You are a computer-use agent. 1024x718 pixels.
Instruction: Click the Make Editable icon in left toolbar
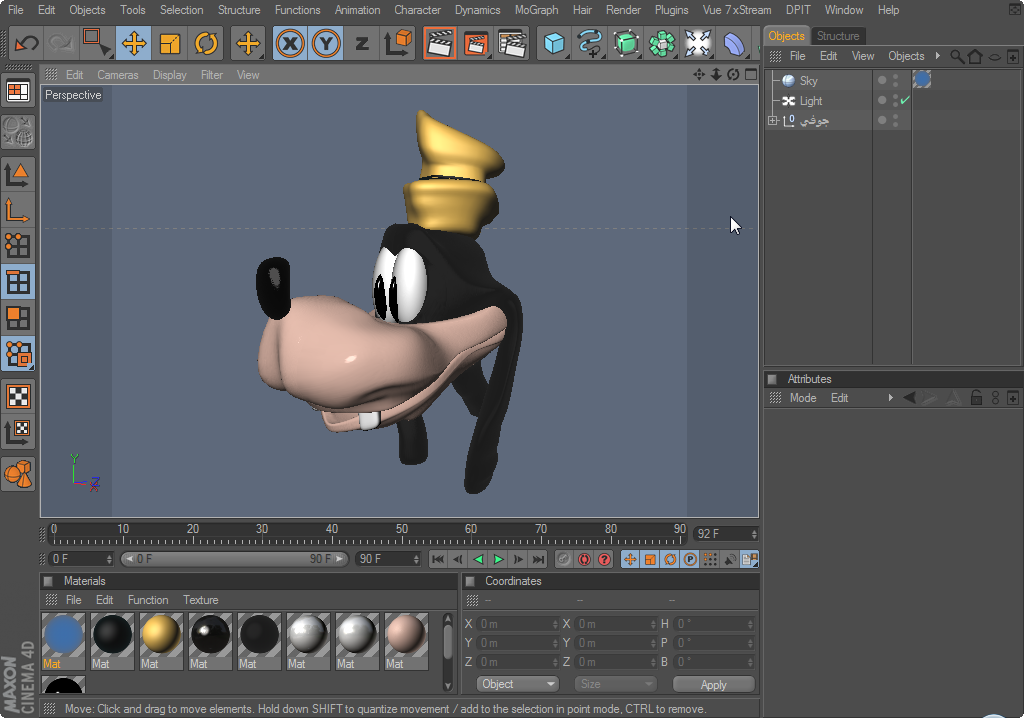(18, 131)
